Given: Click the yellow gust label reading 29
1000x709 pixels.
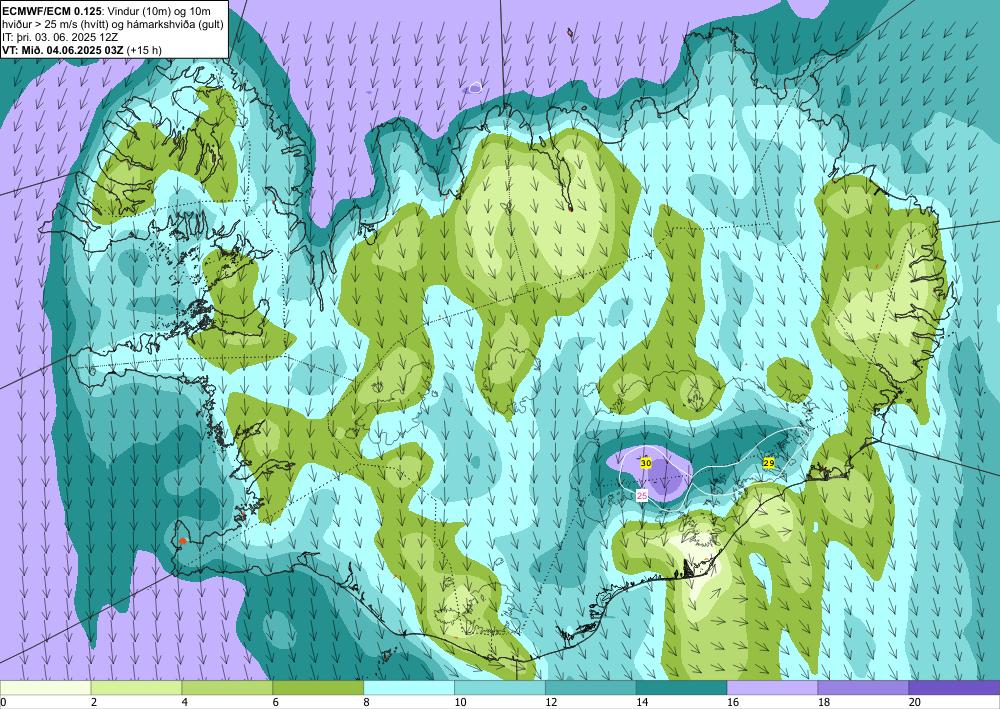Looking at the screenshot, I should tap(768, 463).
